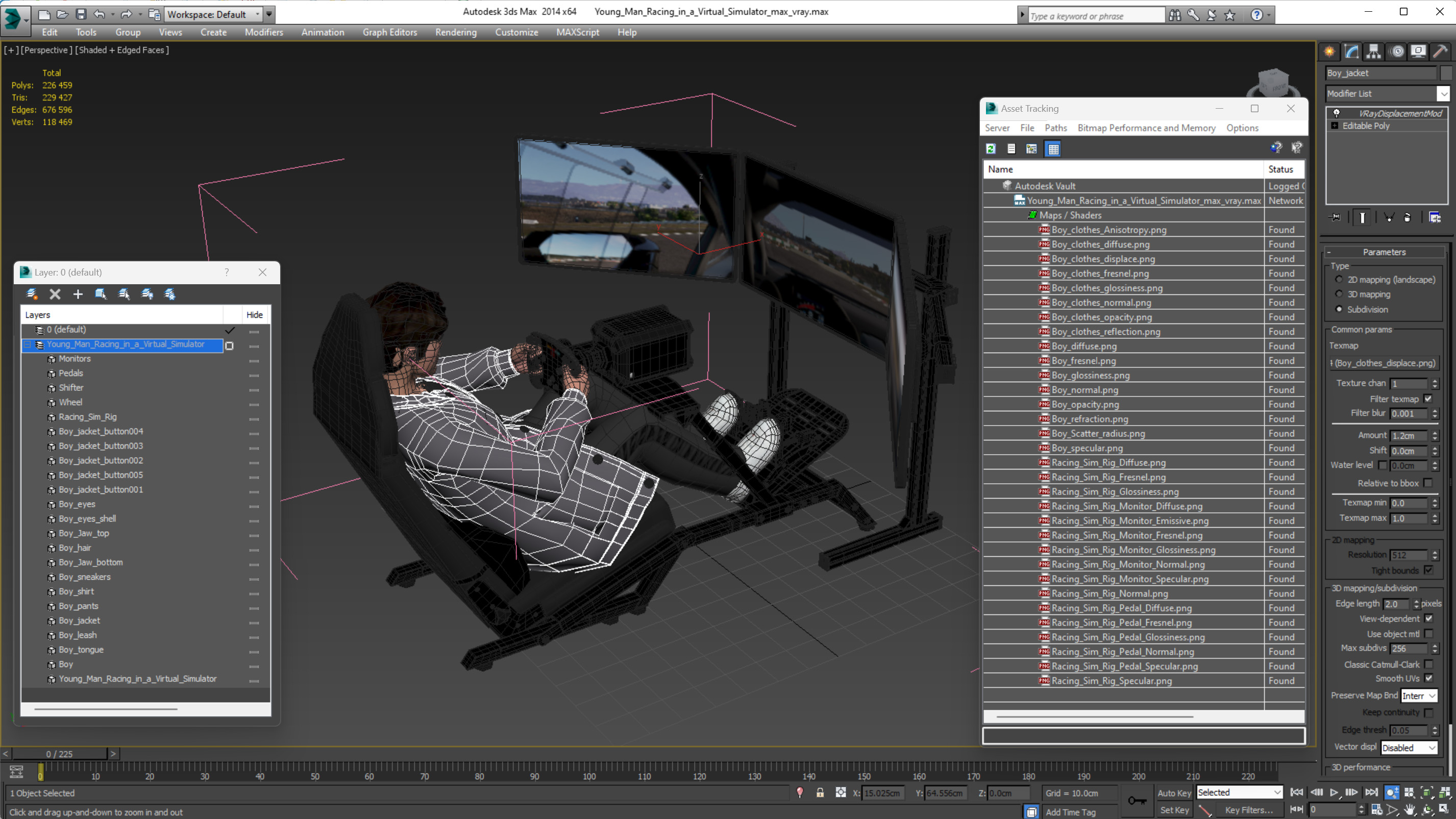Open the Modifier List dropdown

[1443, 93]
